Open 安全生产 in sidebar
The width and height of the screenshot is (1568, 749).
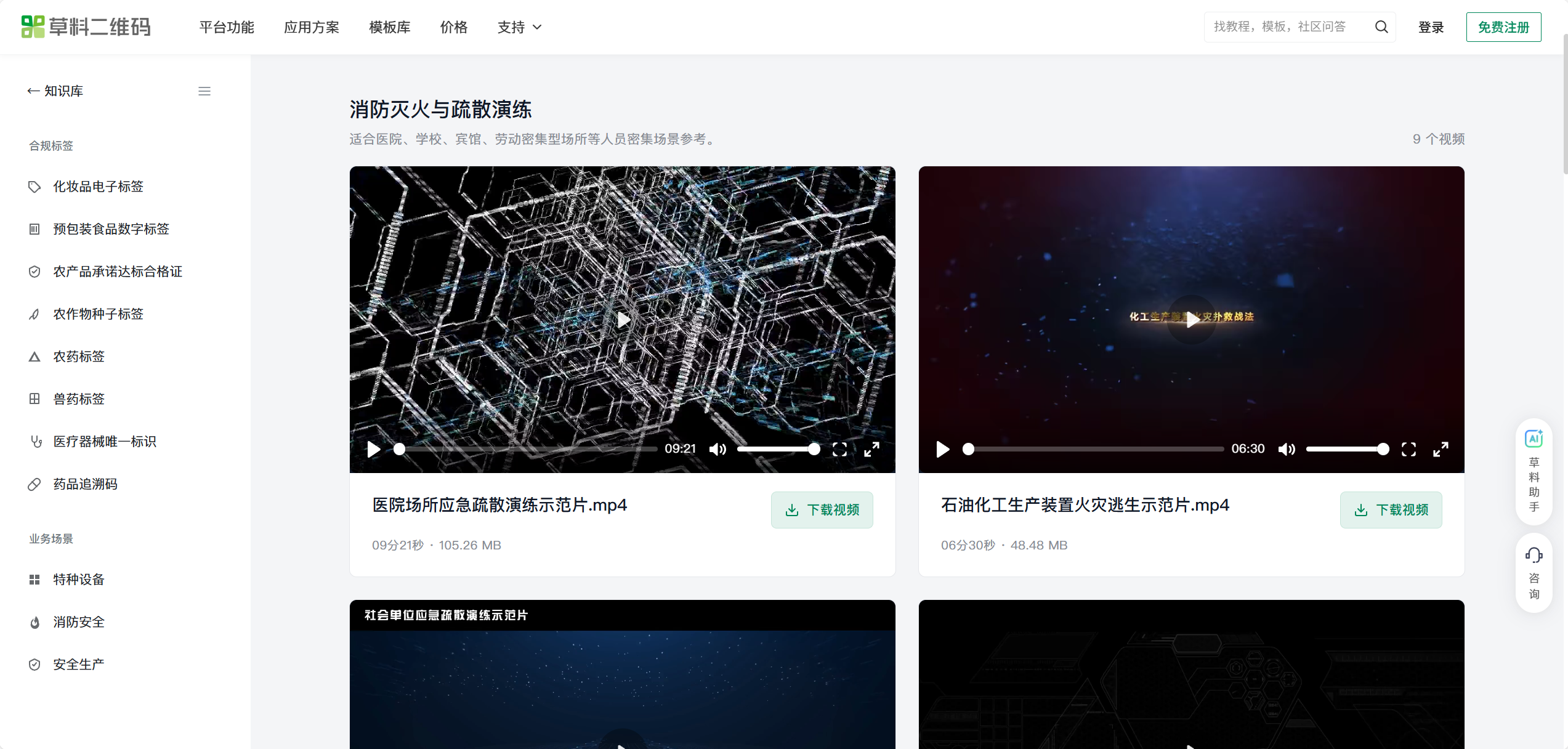79,665
